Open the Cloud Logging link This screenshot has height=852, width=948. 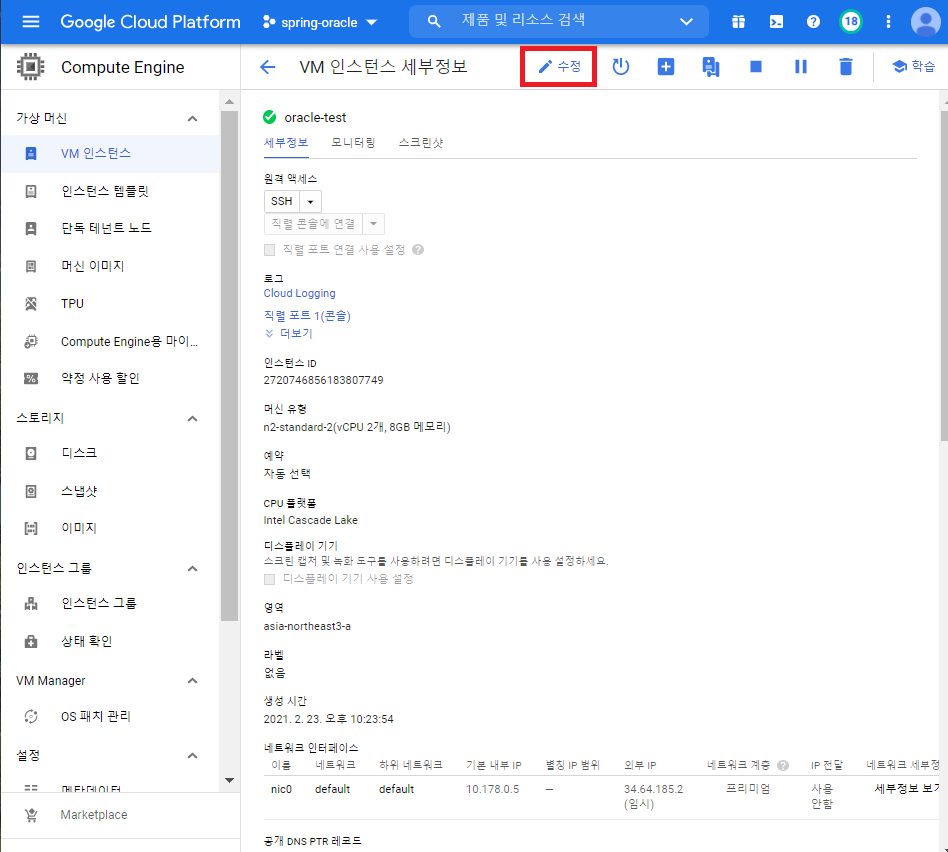299,293
